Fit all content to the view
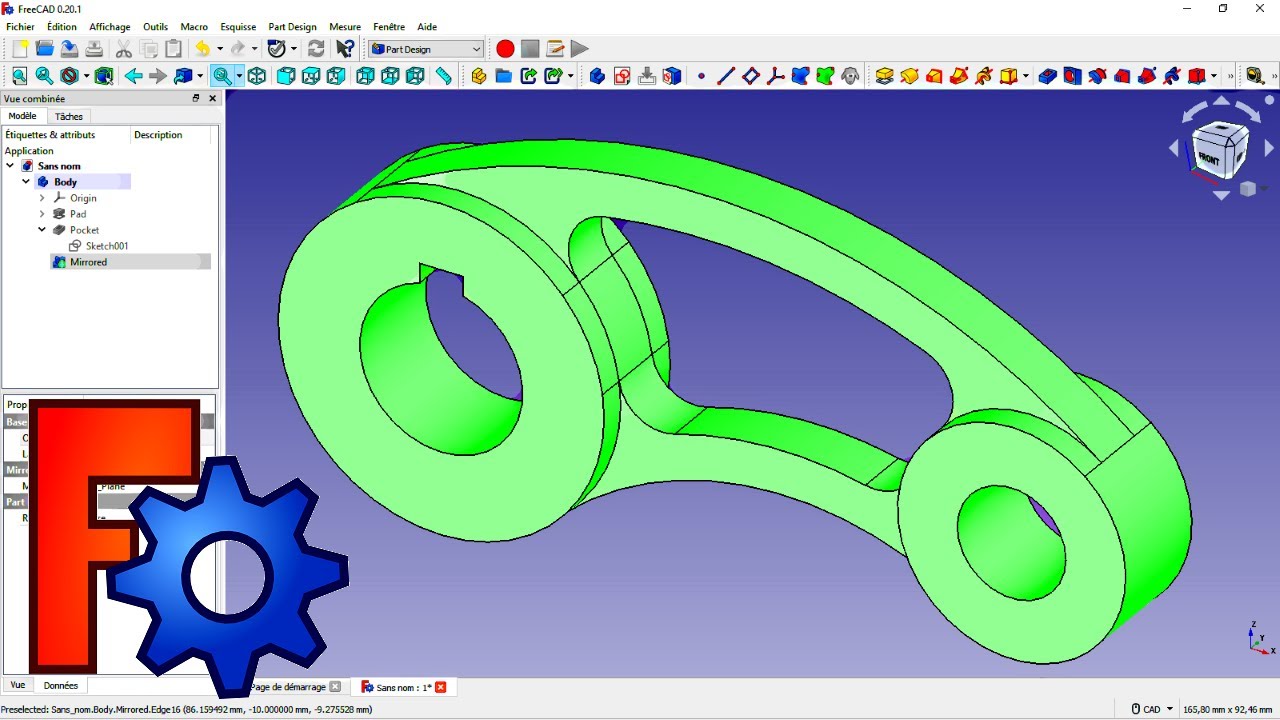 pos(20,76)
